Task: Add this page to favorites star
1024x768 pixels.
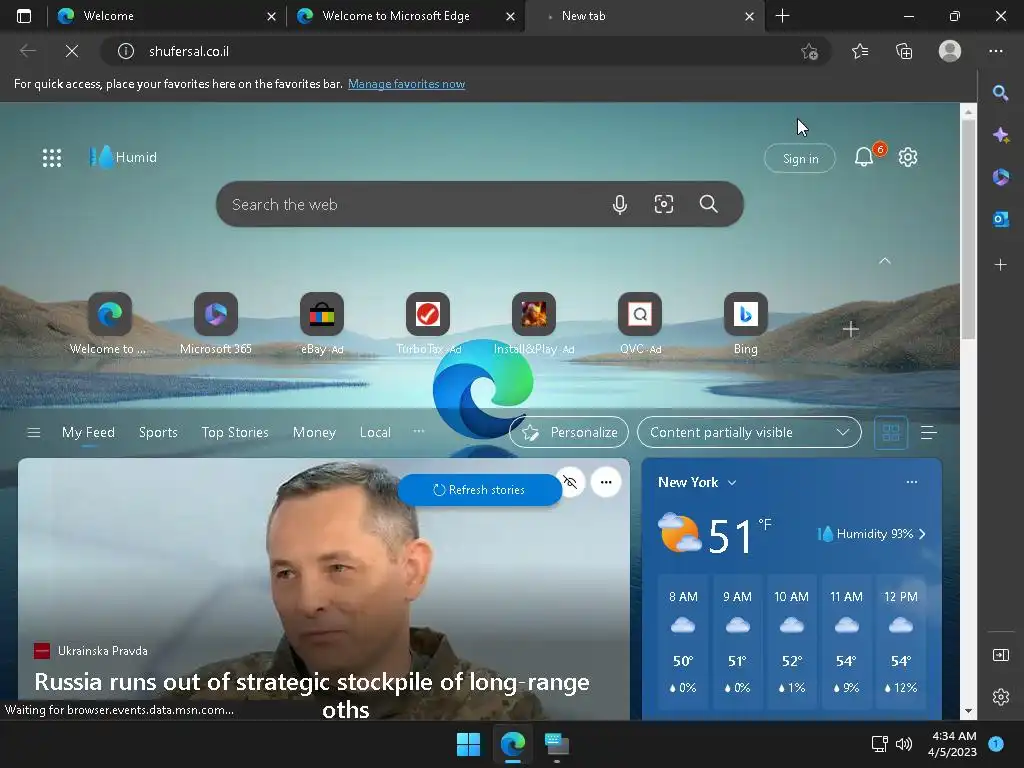Action: tap(809, 51)
